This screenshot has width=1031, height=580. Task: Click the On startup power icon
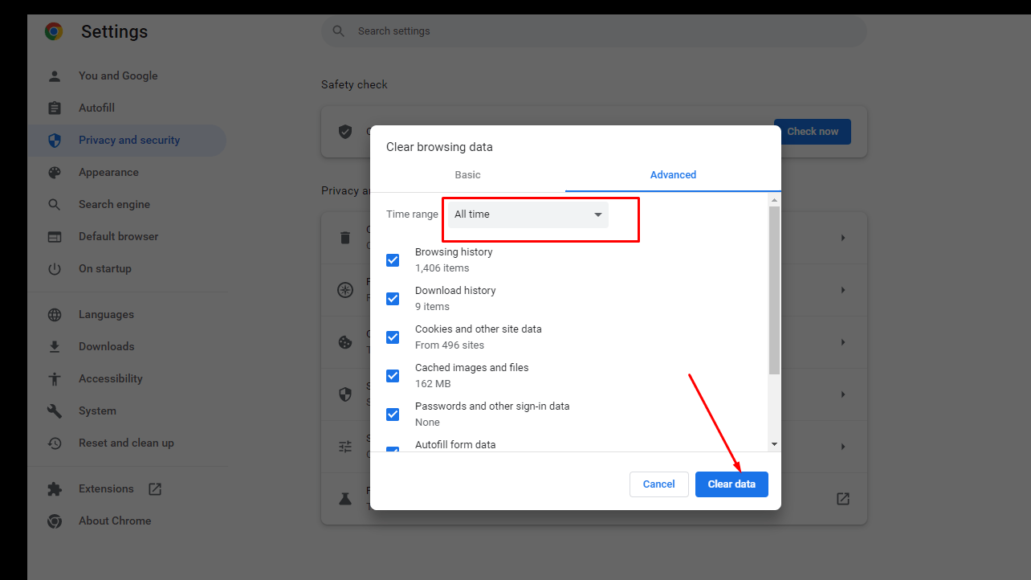coord(54,268)
